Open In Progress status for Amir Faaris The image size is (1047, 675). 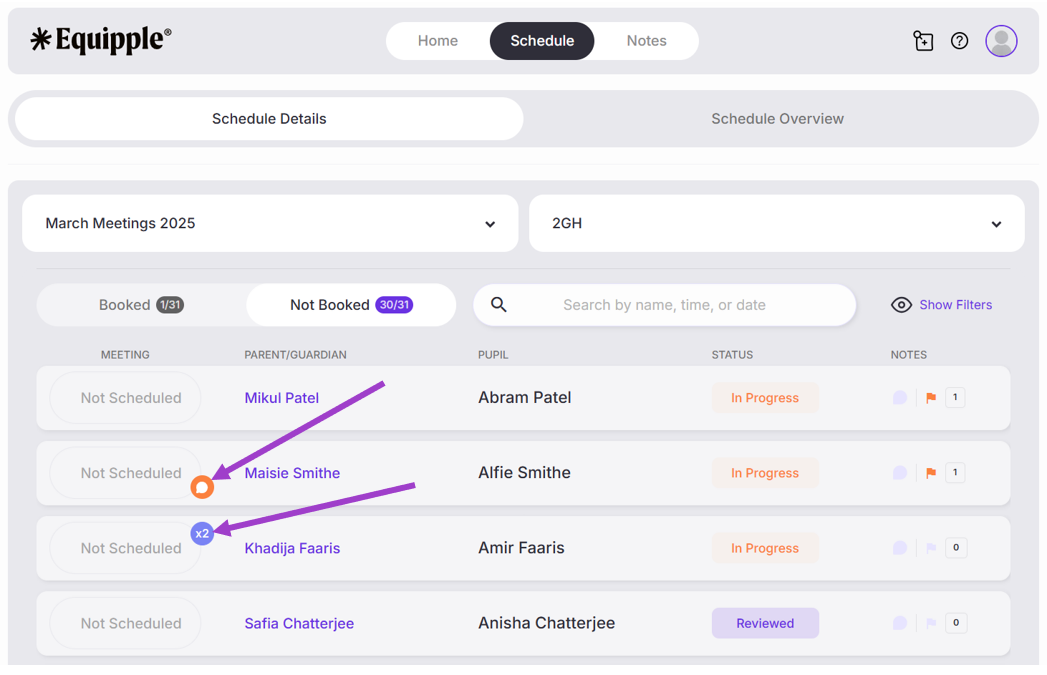coord(765,548)
